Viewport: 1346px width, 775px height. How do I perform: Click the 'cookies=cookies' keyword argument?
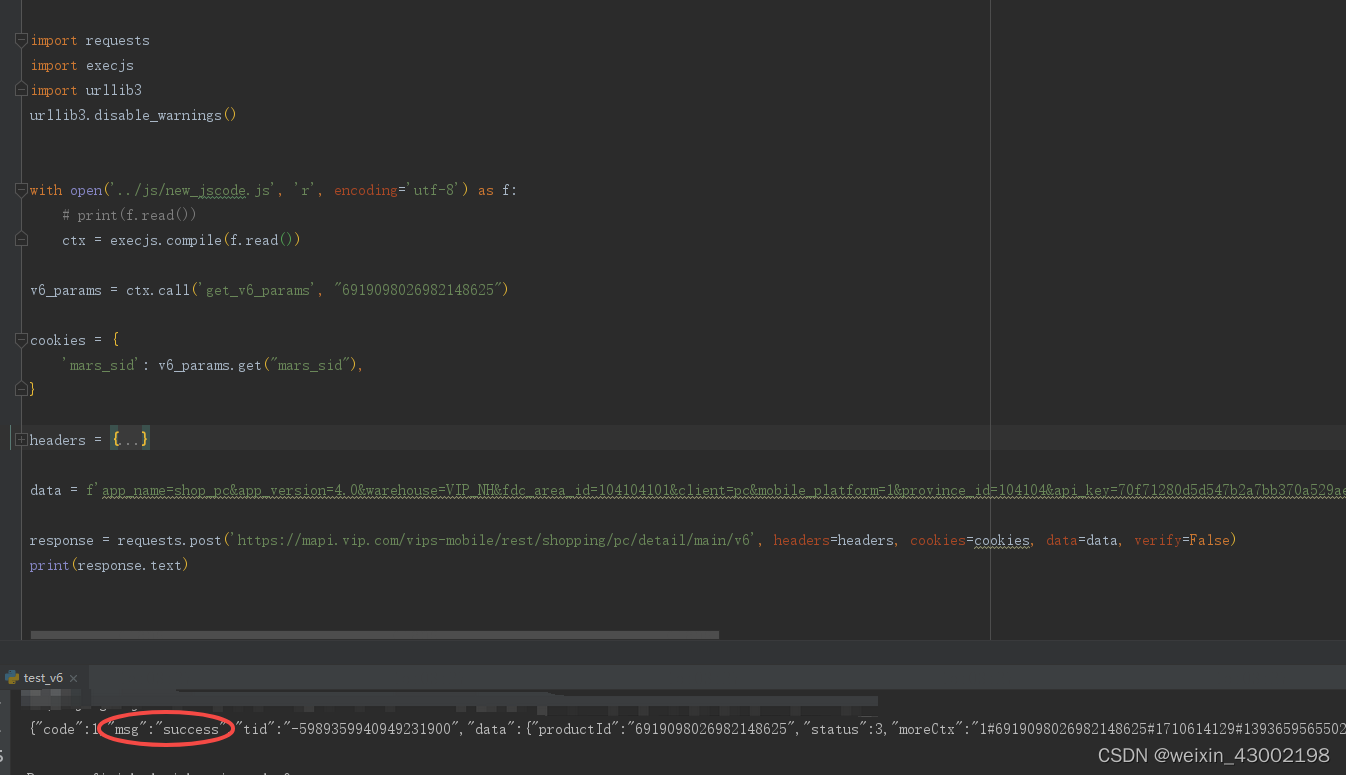pos(970,540)
